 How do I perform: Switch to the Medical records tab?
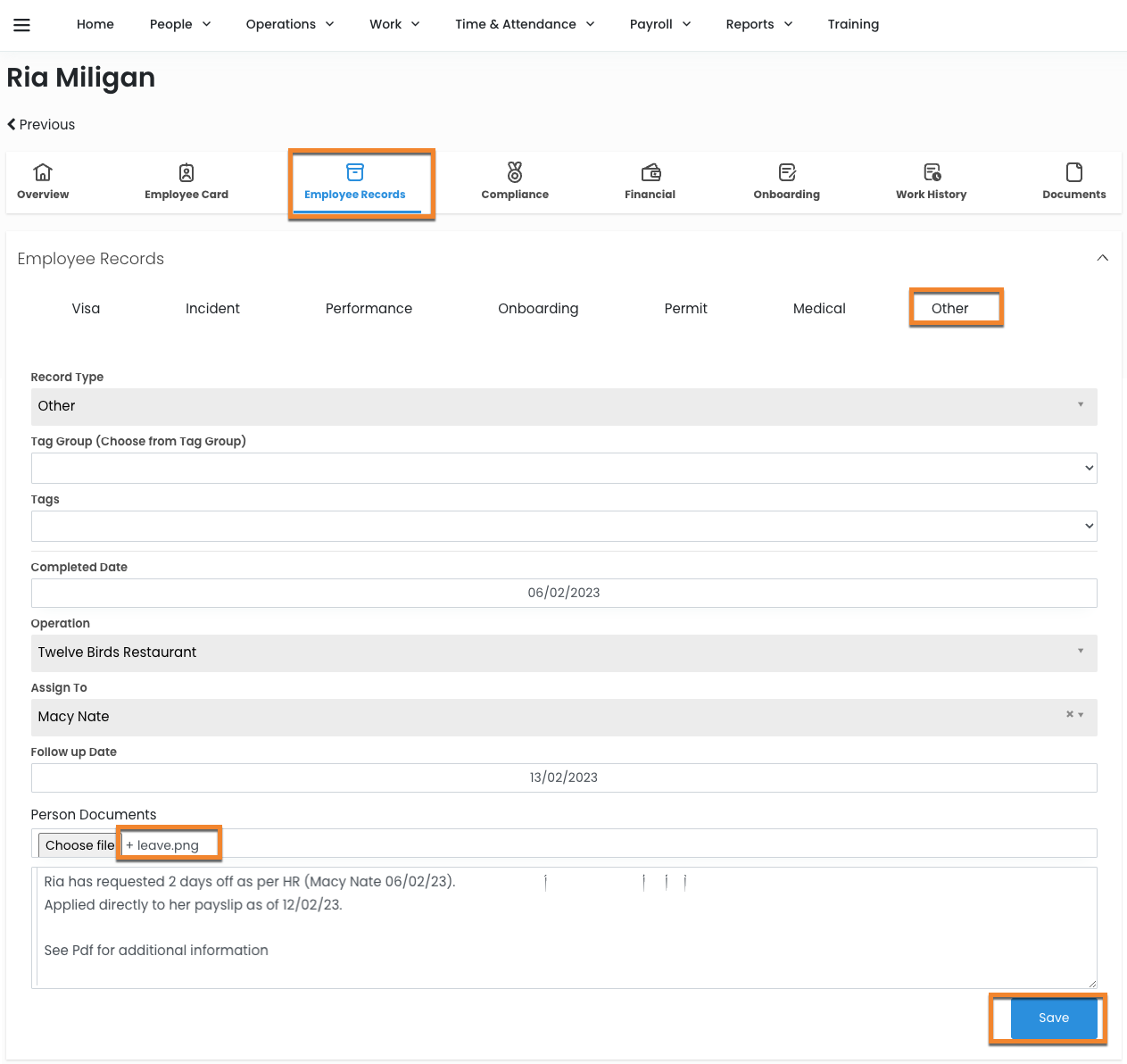818,309
